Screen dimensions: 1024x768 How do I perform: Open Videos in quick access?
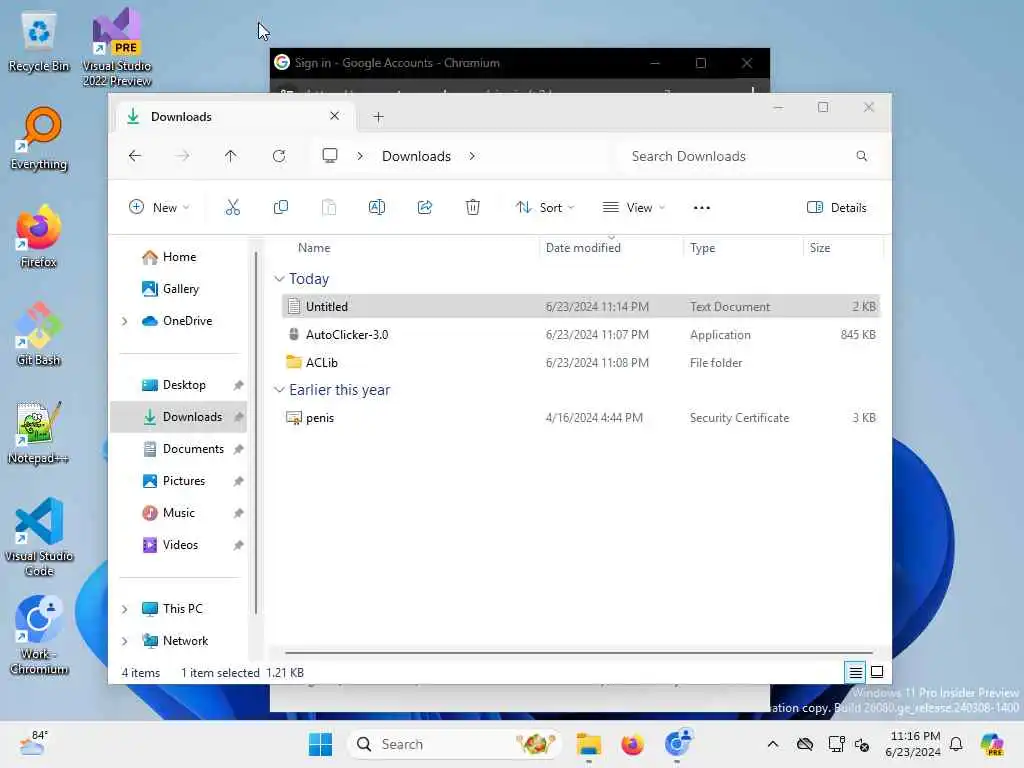click(178, 545)
